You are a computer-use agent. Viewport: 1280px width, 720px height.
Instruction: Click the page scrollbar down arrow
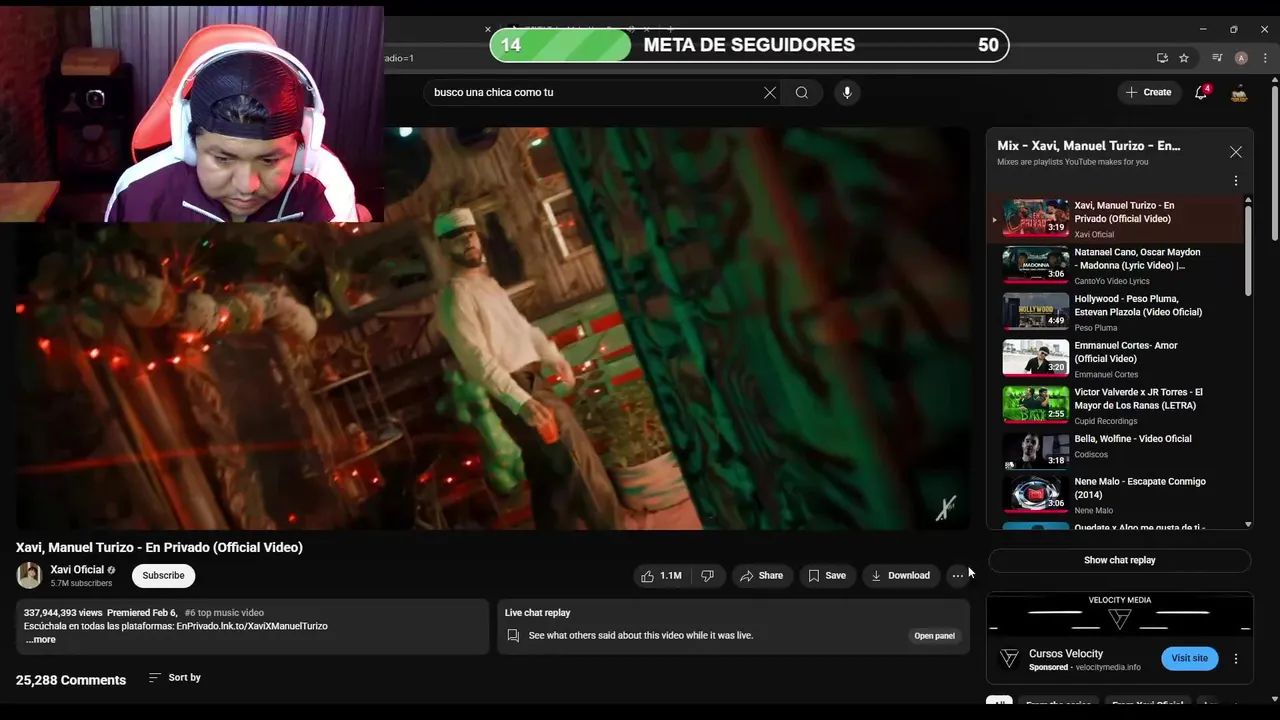pos(1274,699)
